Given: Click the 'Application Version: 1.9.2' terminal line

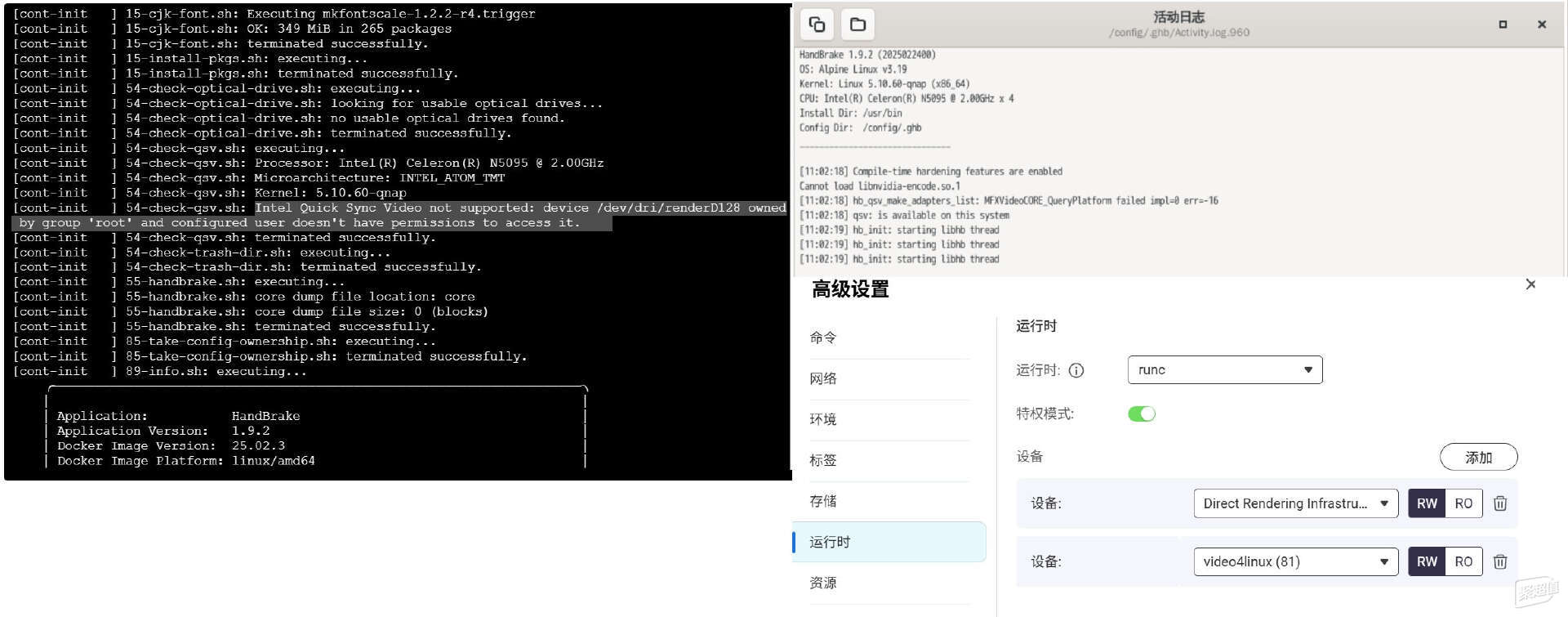Looking at the screenshot, I should pos(163,431).
